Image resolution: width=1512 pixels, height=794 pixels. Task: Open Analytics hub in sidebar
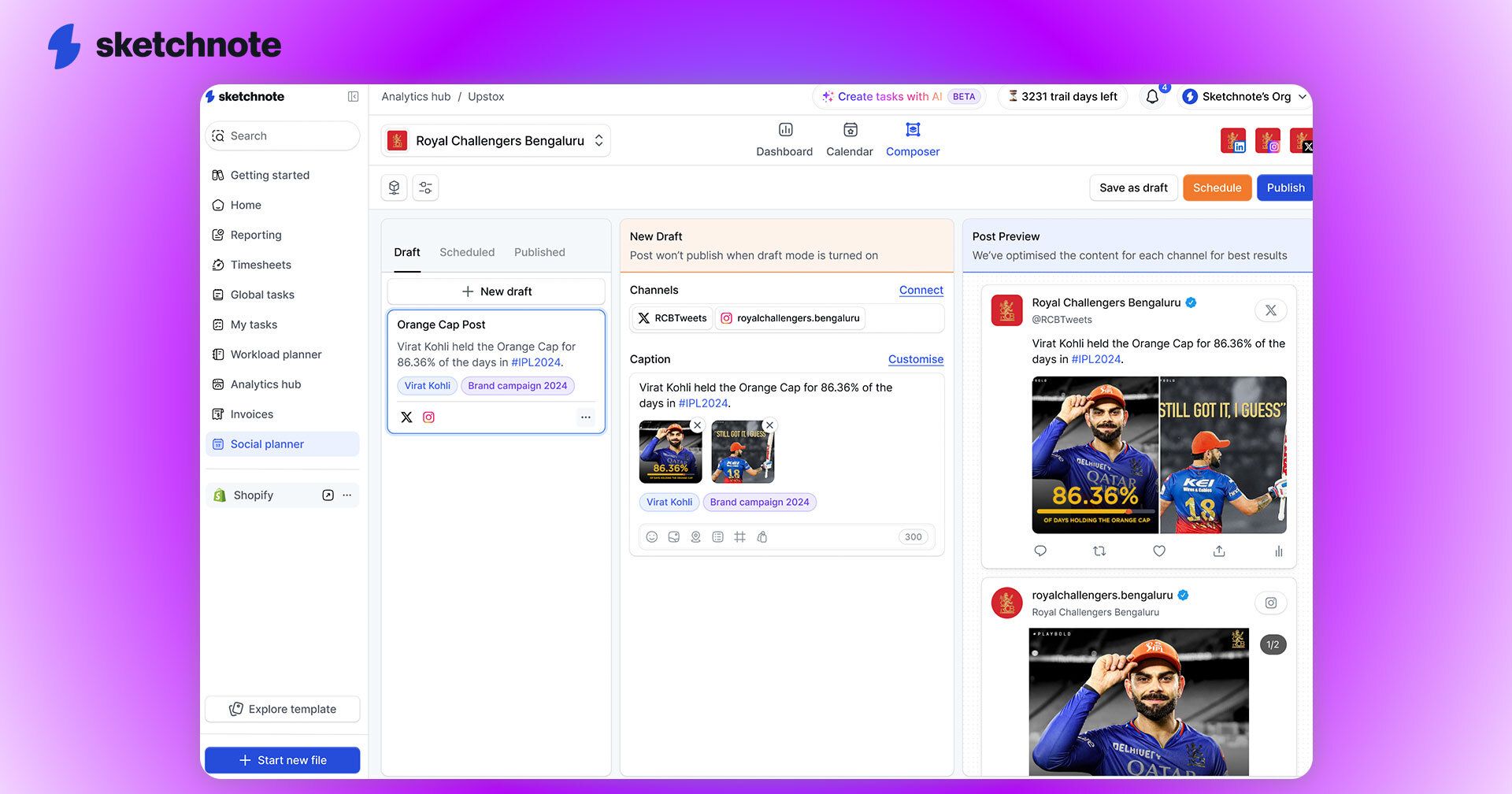pyautogui.click(x=283, y=384)
